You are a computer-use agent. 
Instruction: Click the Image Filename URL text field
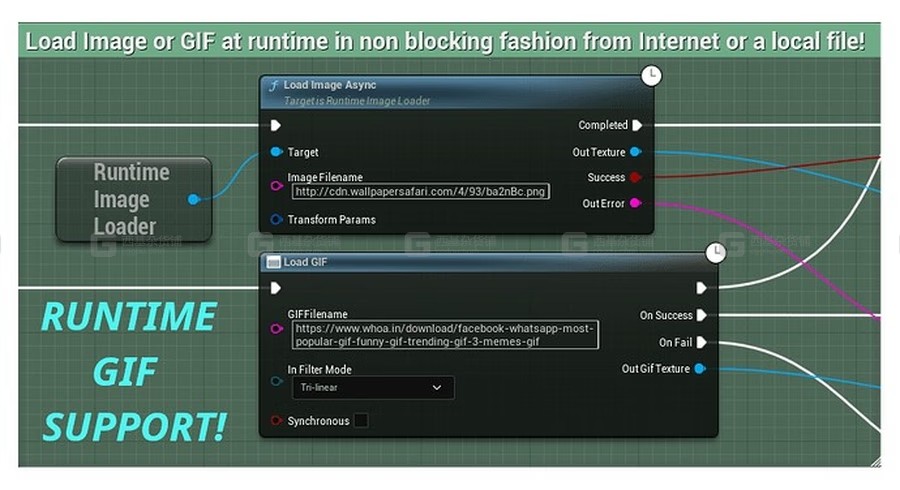pyautogui.click(x=420, y=192)
